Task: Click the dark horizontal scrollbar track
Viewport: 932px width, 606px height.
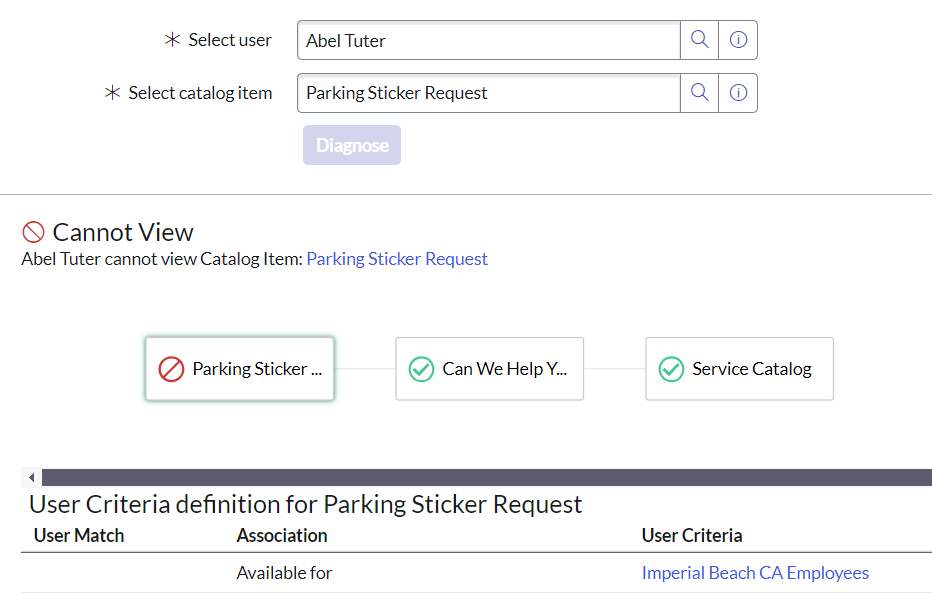Action: coord(480,477)
